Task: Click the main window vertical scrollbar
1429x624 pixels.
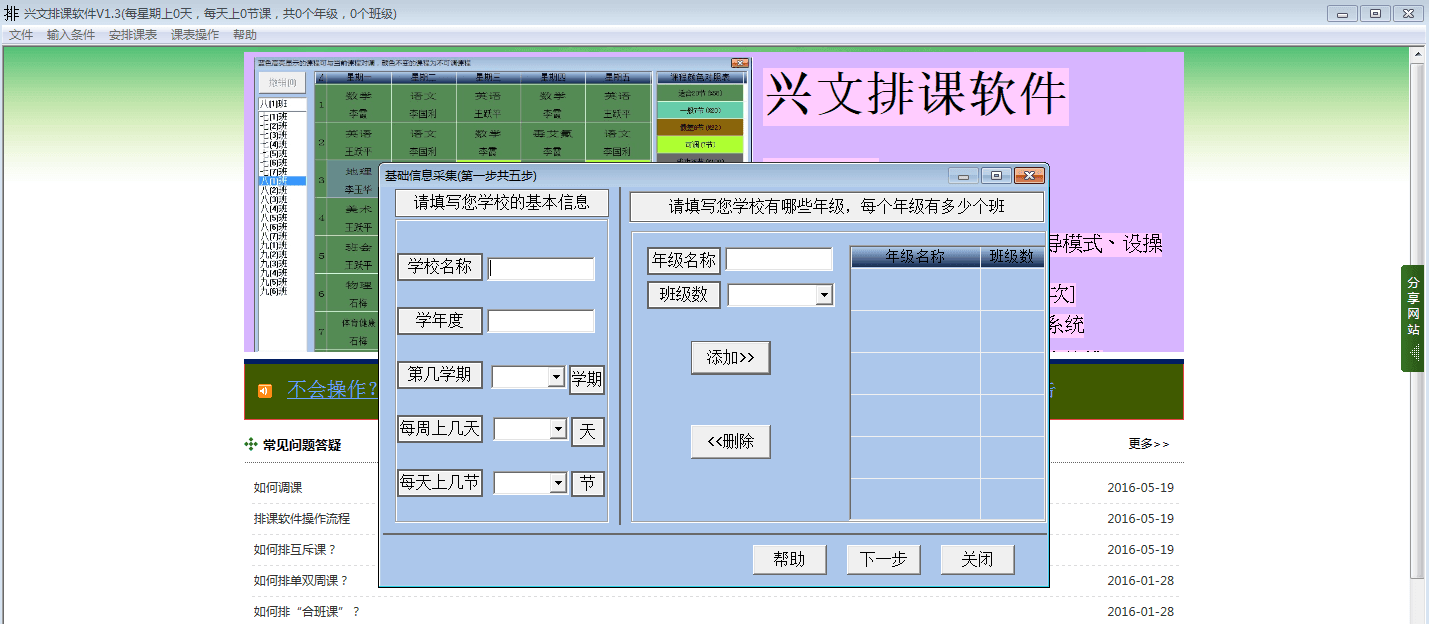Action: point(1417,320)
